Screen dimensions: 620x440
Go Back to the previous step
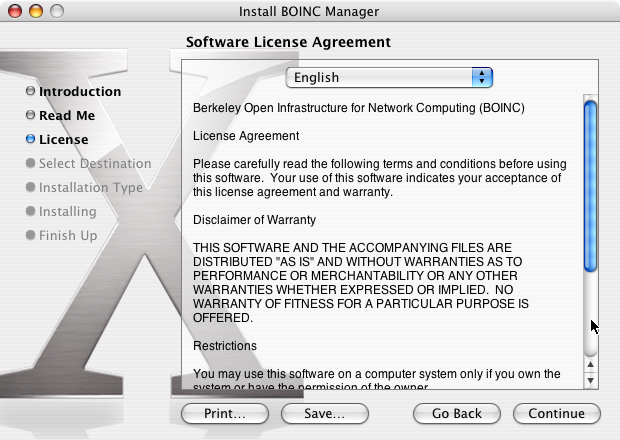[457, 414]
